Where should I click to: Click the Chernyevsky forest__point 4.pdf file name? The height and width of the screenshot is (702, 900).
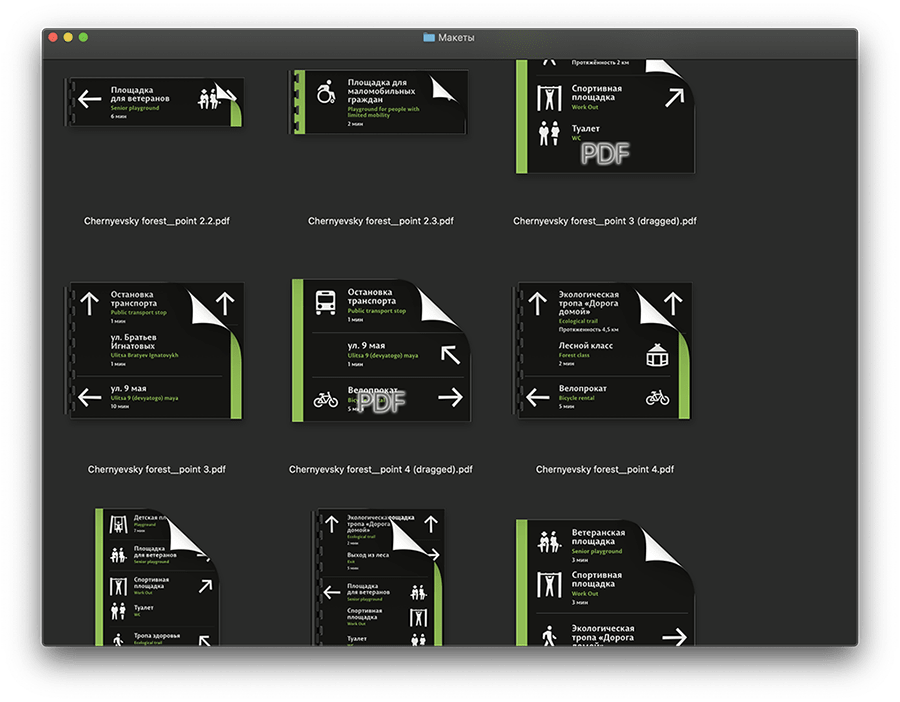pyautogui.click(x=605, y=469)
